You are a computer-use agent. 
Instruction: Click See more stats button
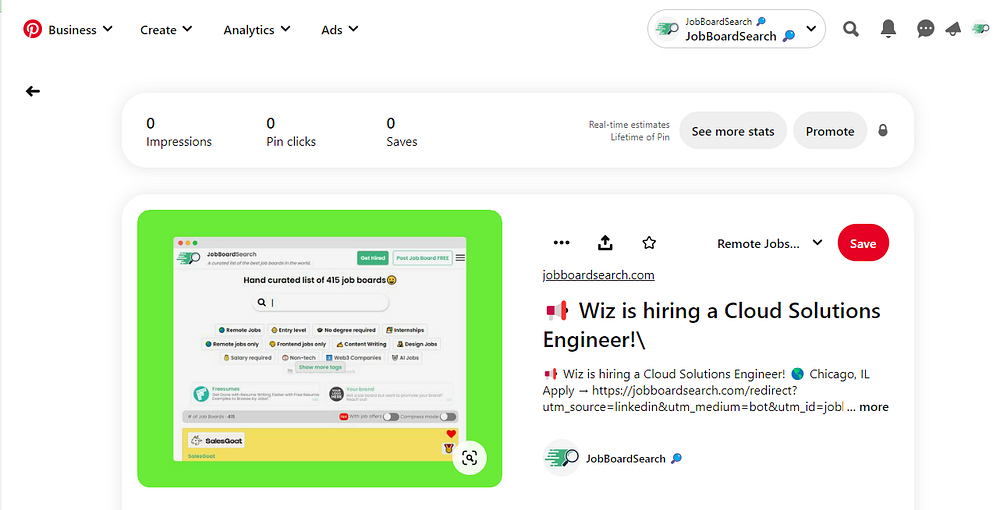coord(733,131)
